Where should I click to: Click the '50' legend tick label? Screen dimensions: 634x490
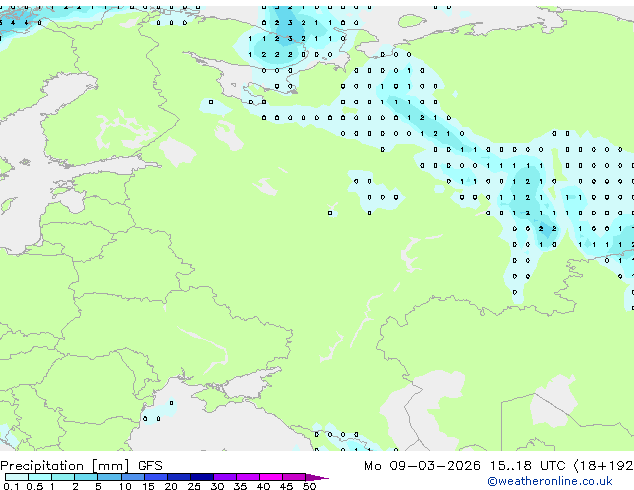click(x=309, y=486)
